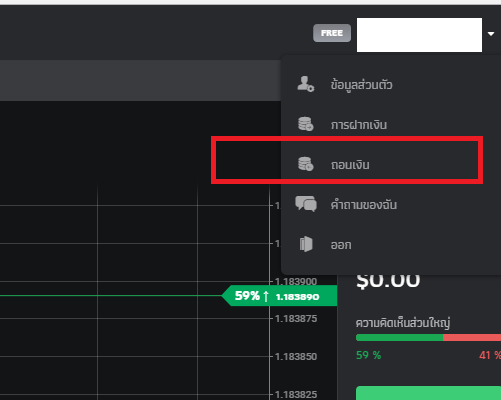
Task: Choose ถอนเงิน in the dropdown menu
Action: tap(350, 165)
